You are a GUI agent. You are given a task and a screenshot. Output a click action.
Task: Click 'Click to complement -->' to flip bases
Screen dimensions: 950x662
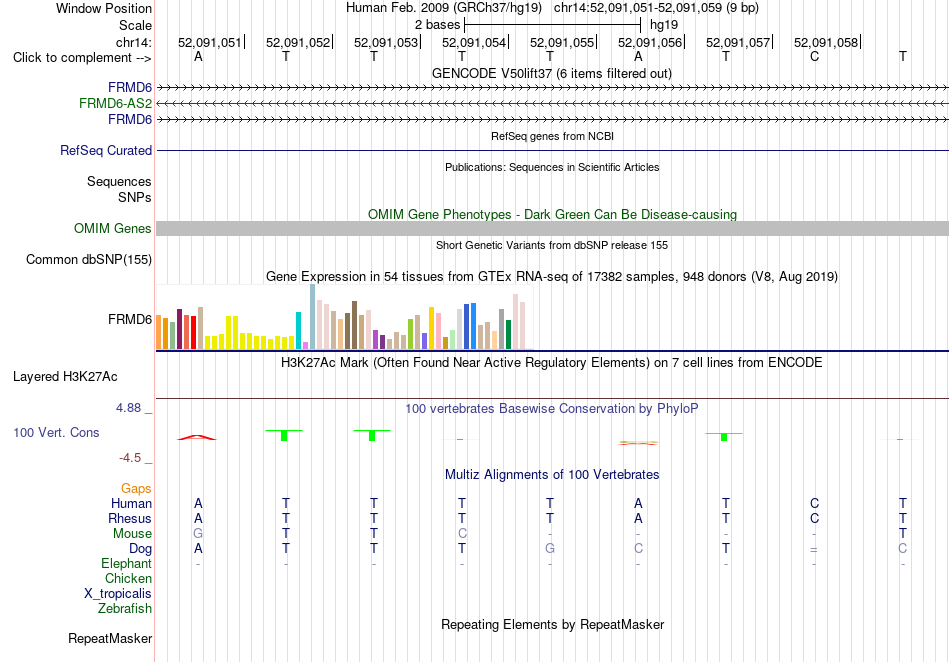(x=82, y=58)
